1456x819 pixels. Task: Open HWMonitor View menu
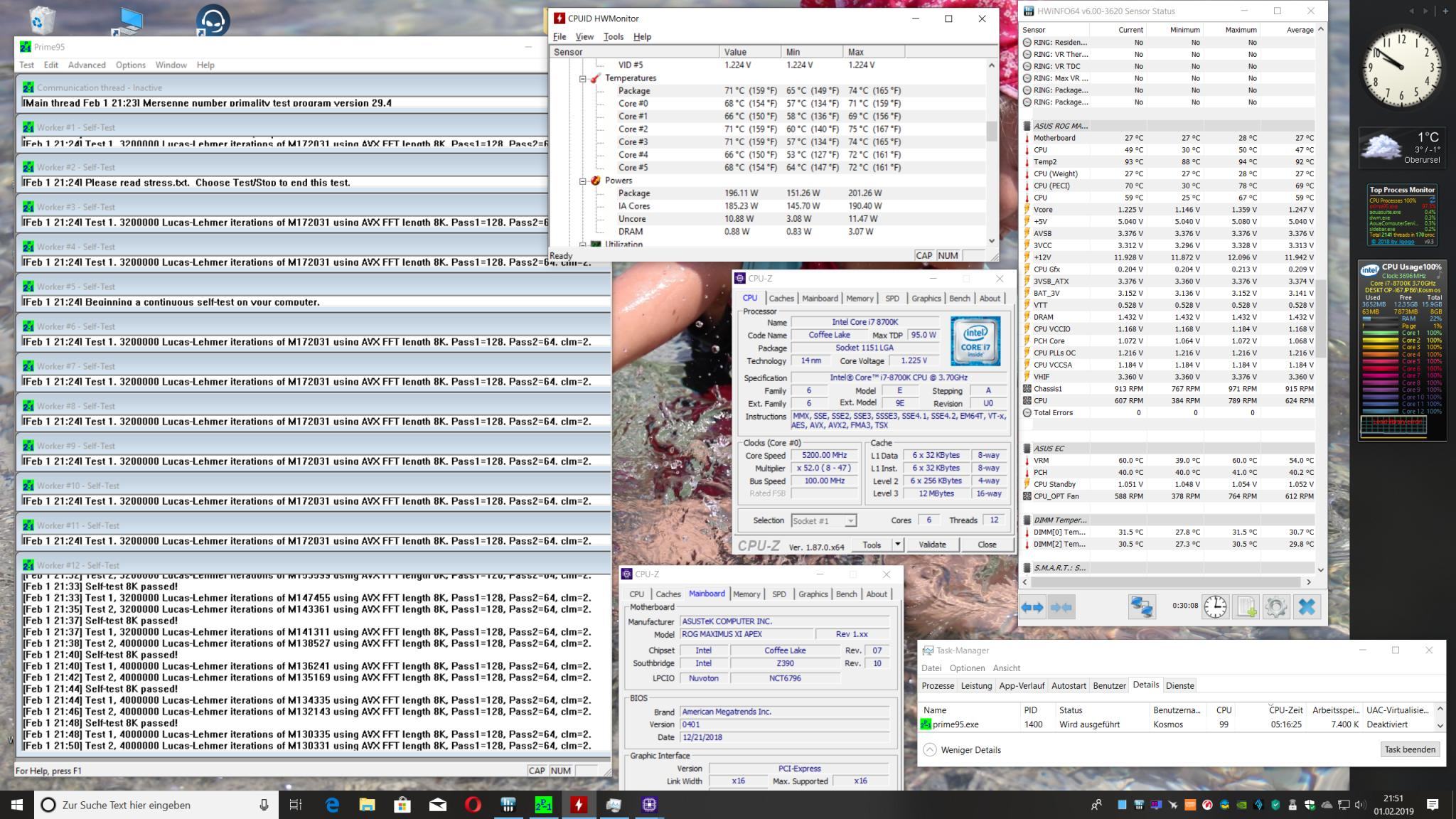point(584,36)
